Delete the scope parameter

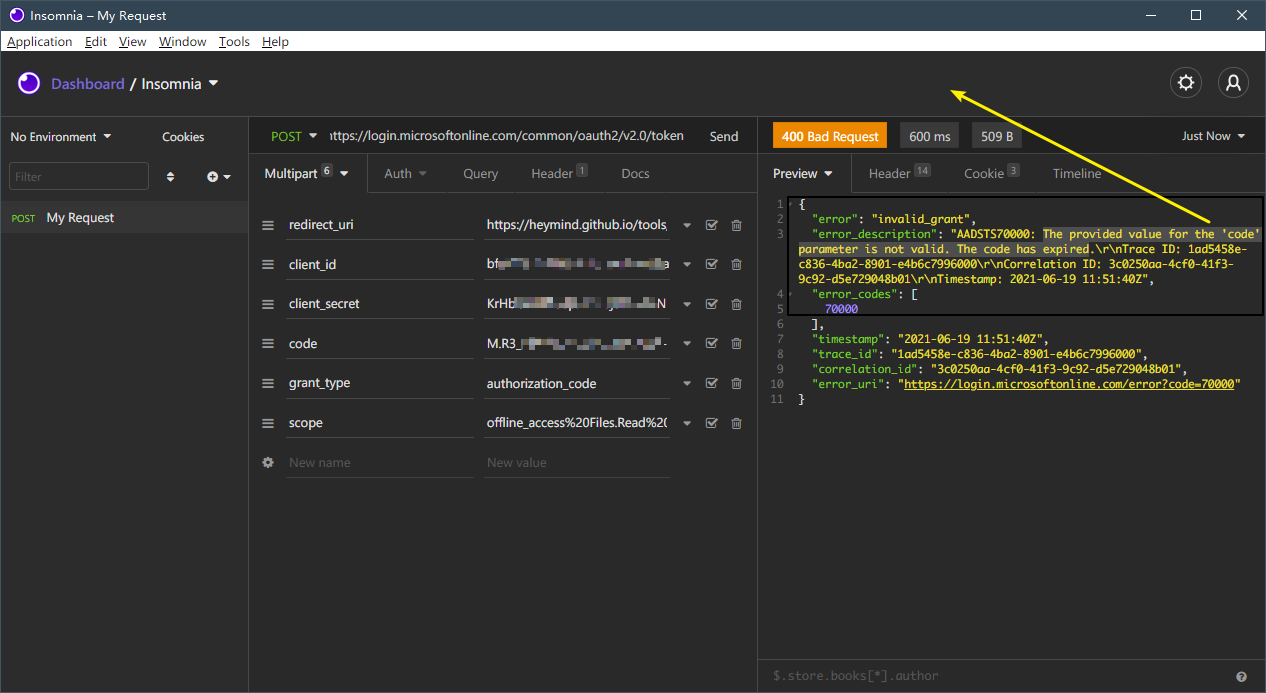[x=737, y=424]
